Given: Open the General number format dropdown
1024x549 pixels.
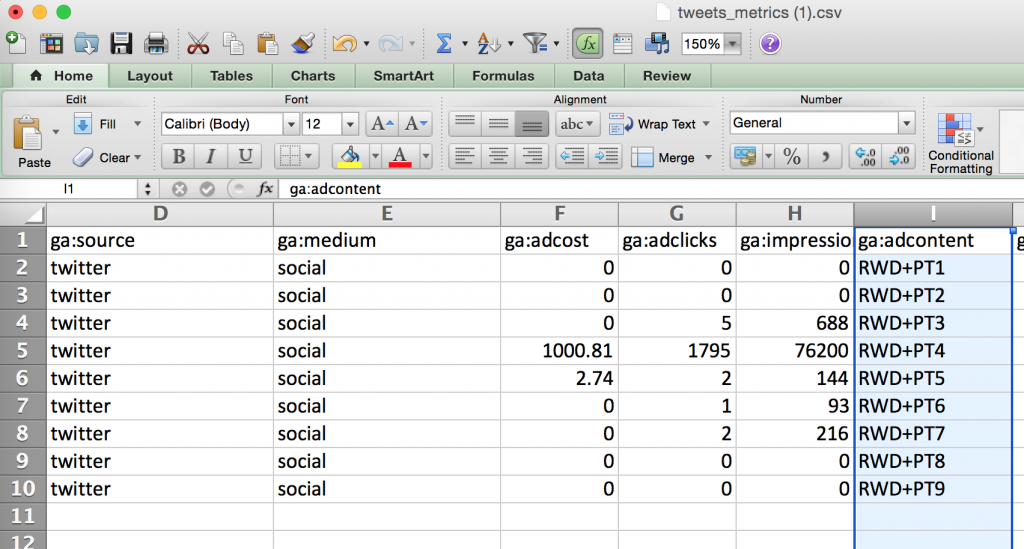Looking at the screenshot, I should 906,123.
